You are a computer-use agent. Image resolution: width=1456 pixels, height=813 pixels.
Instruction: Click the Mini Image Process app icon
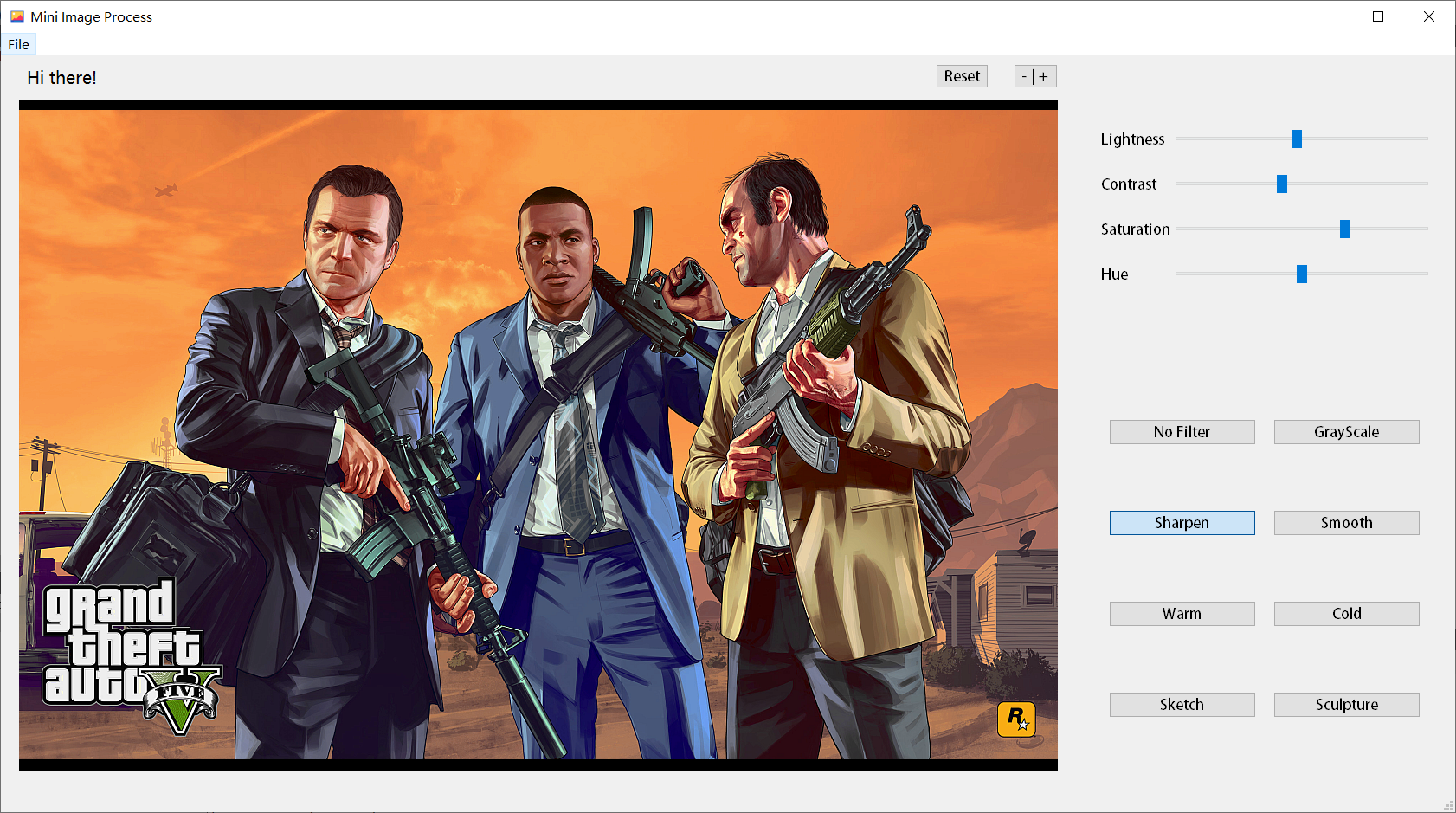click(17, 16)
